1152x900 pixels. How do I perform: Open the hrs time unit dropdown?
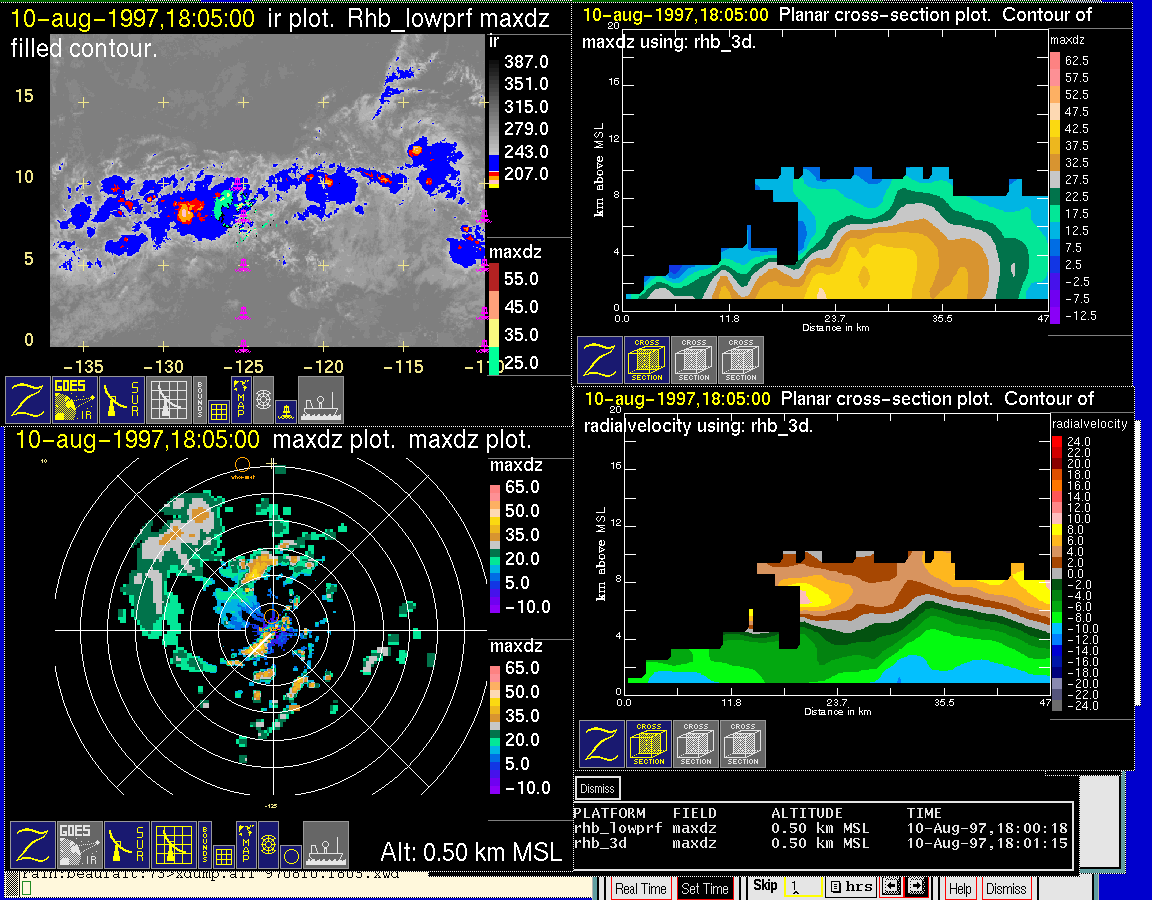point(852,887)
